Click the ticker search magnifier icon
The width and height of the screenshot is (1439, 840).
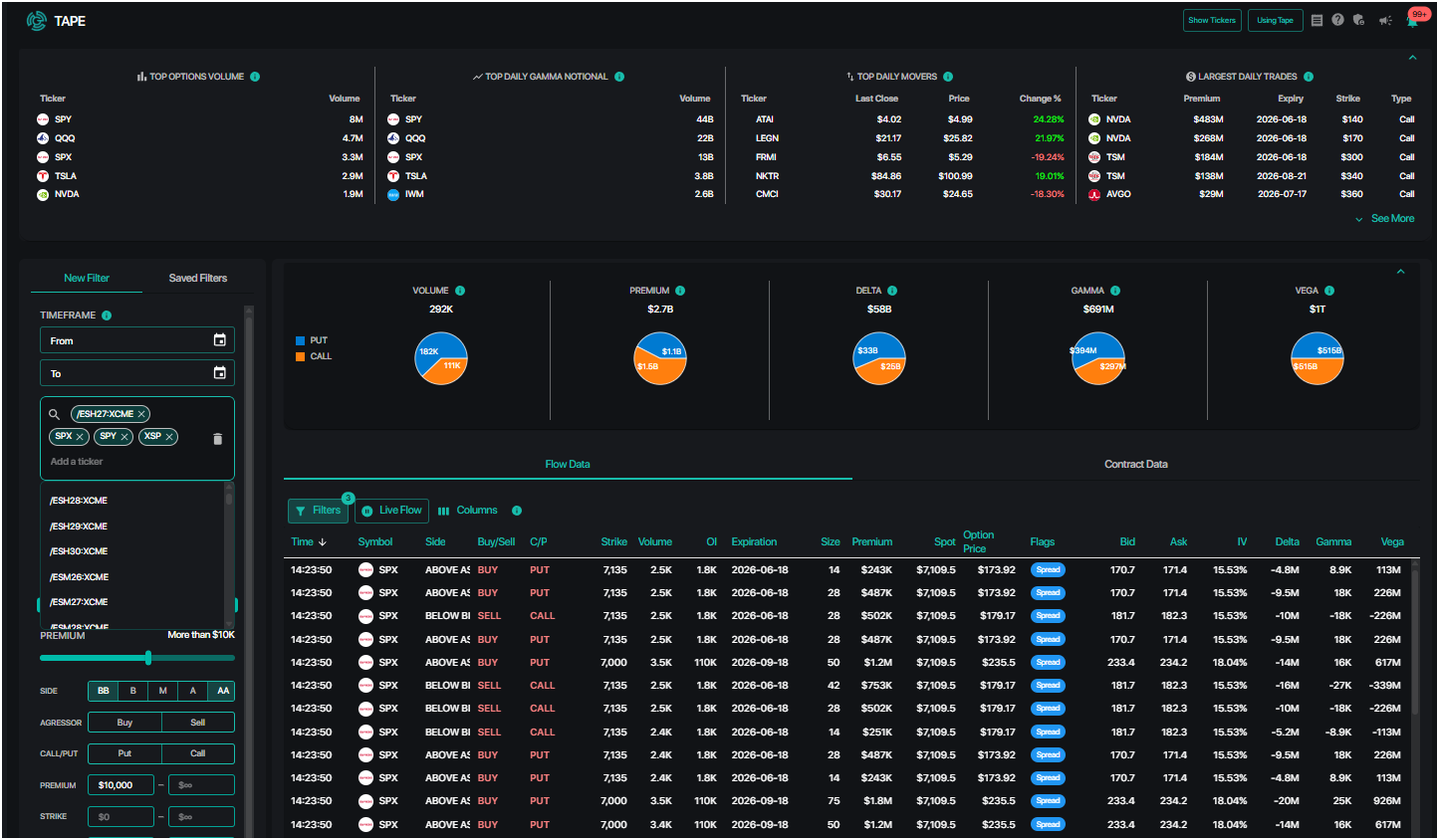pos(55,414)
